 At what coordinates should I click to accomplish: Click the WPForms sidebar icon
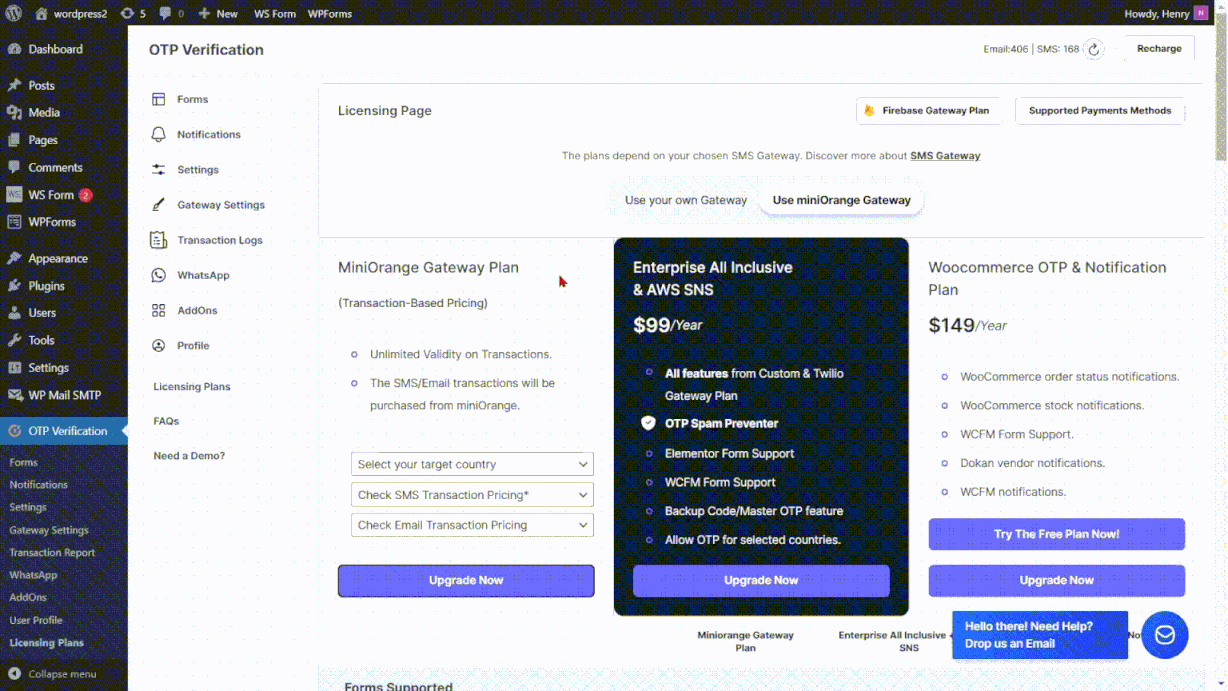[x=14, y=222]
